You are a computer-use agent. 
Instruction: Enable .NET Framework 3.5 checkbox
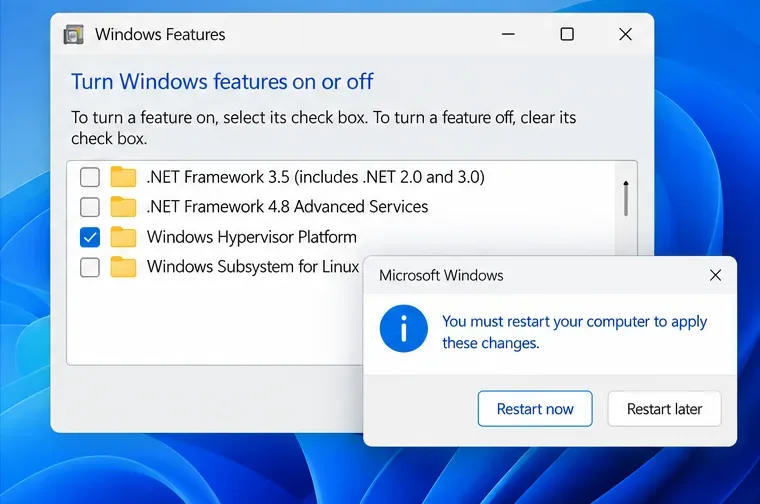pos(90,177)
